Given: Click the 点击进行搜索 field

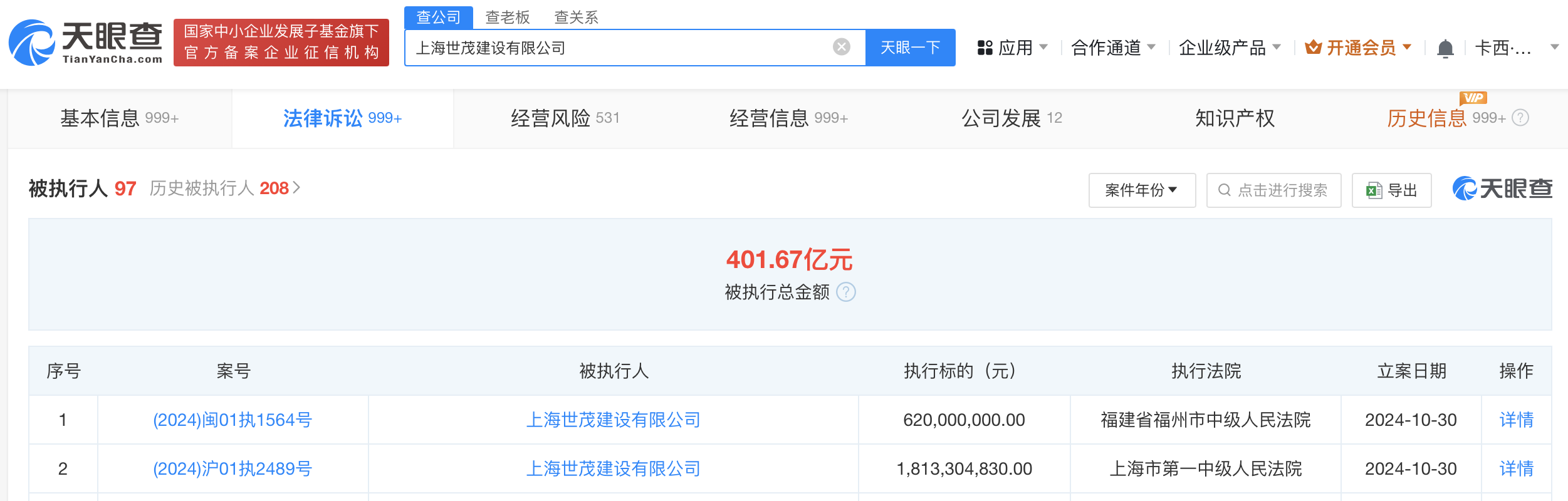Looking at the screenshot, I should coord(1273,190).
